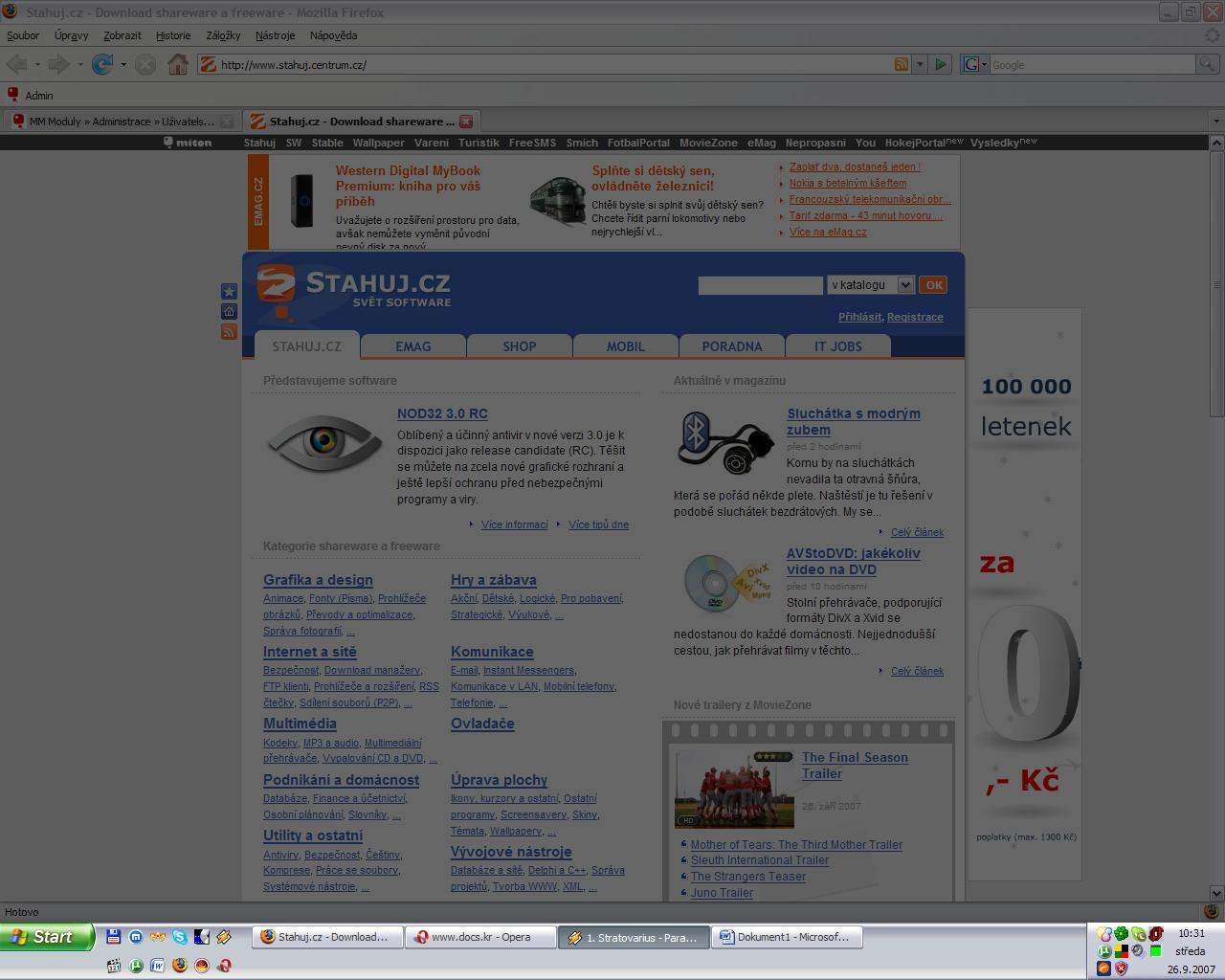
Task: Launch Word from the quick launch bar
Action: (x=157, y=966)
